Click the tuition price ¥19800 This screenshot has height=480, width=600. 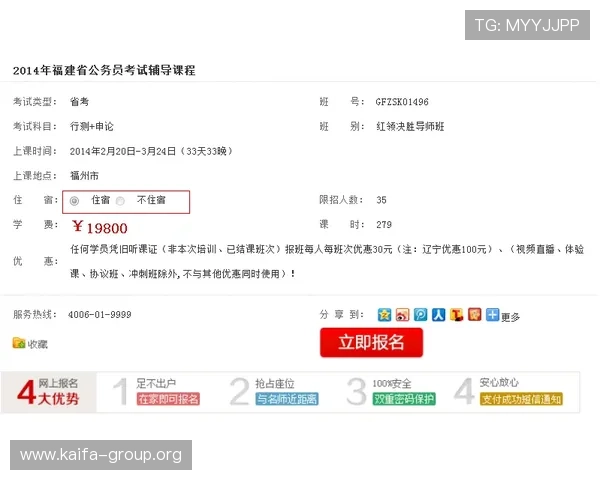coord(99,227)
